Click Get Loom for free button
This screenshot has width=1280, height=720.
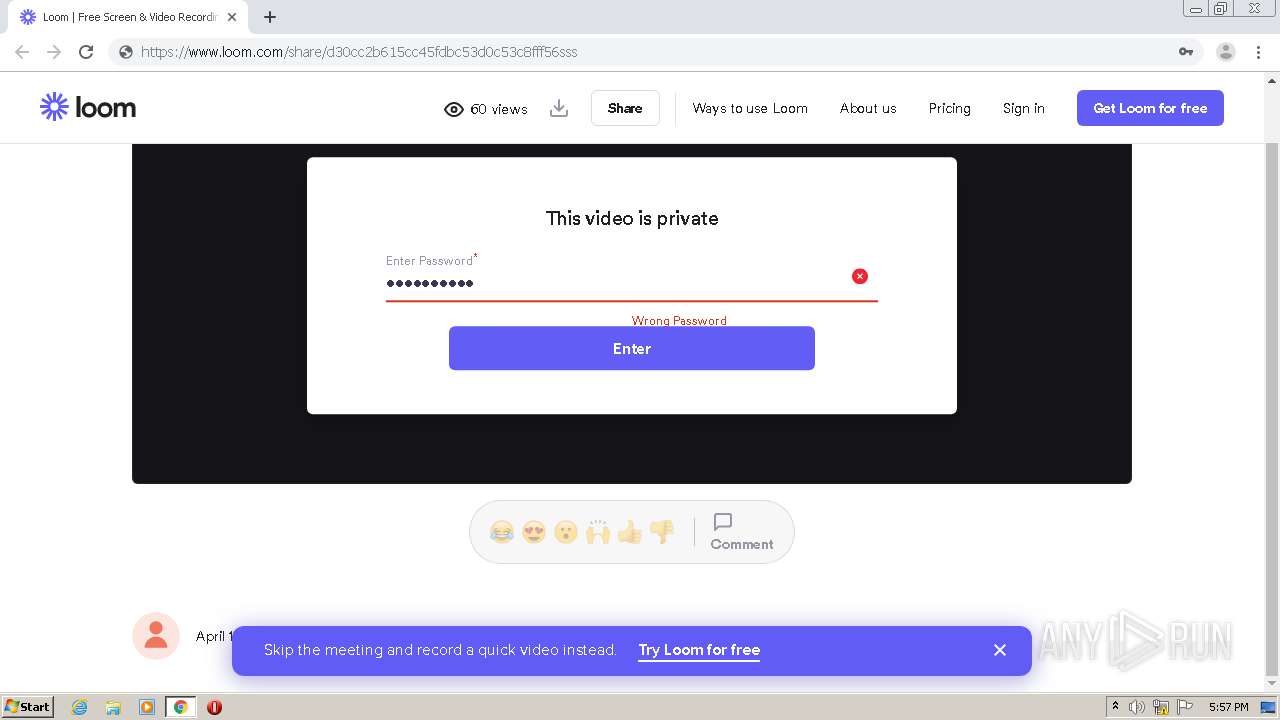pos(1150,108)
